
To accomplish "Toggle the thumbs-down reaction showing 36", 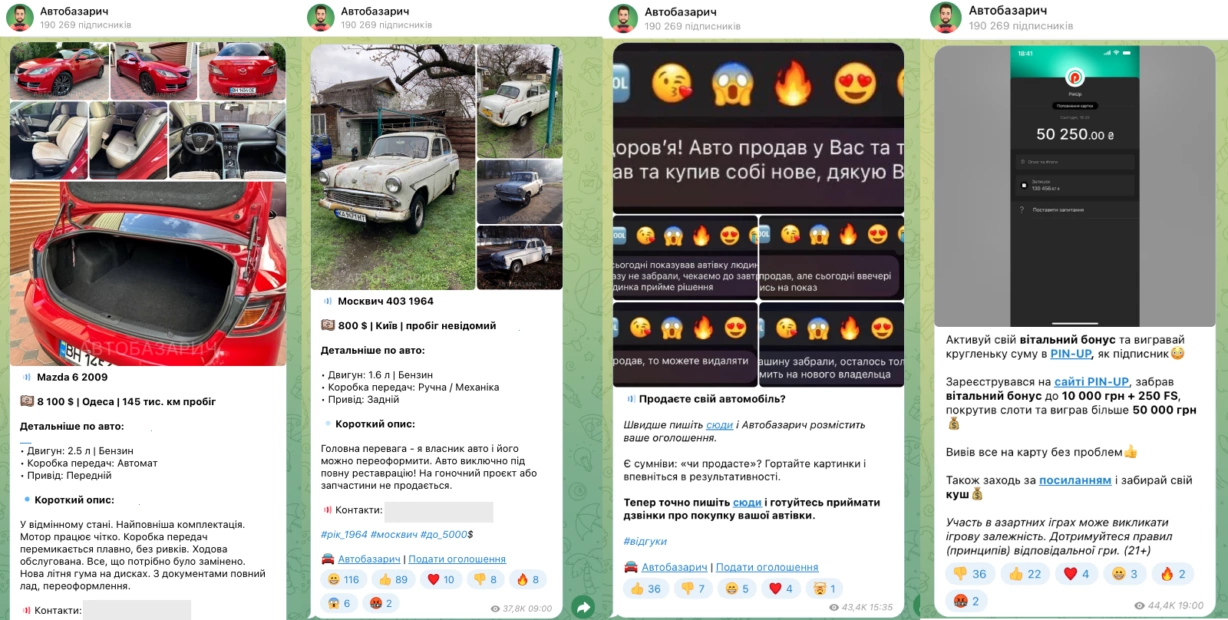I will [x=969, y=573].
